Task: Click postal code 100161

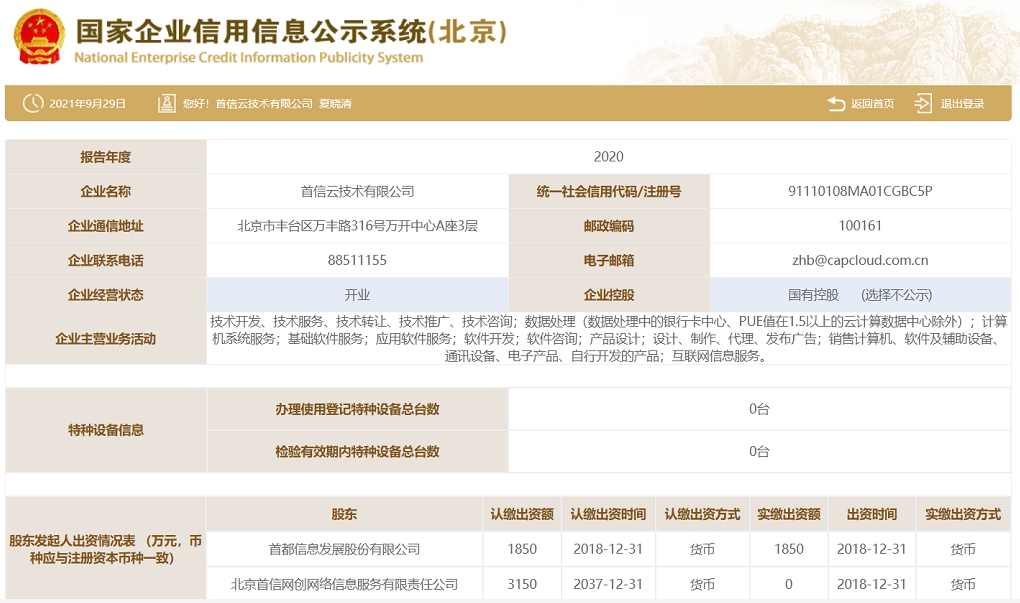Action: coord(860,226)
